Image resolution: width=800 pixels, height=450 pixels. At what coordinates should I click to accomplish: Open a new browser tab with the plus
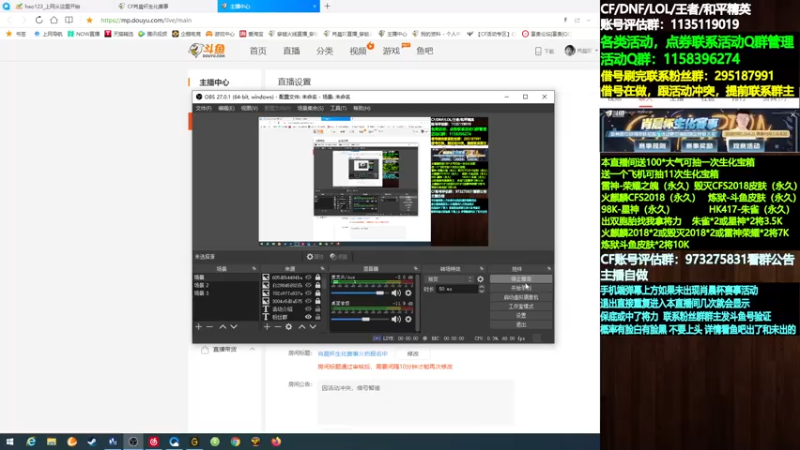[x=327, y=6]
